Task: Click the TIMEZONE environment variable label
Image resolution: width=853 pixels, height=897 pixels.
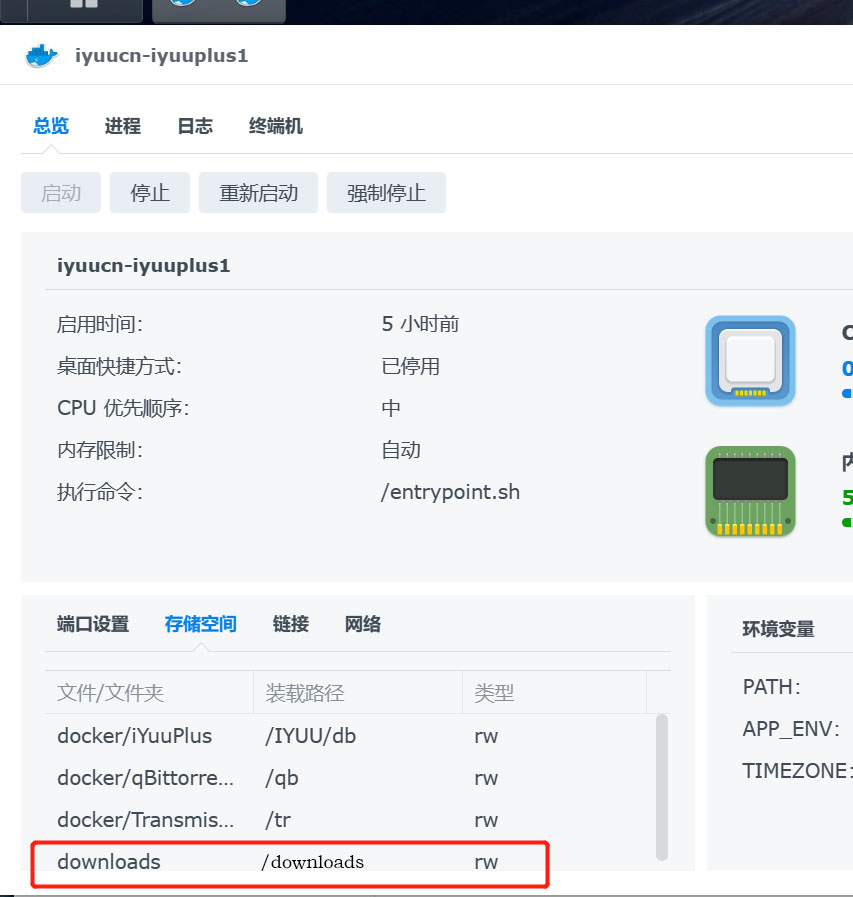Action: pyautogui.click(x=797, y=771)
